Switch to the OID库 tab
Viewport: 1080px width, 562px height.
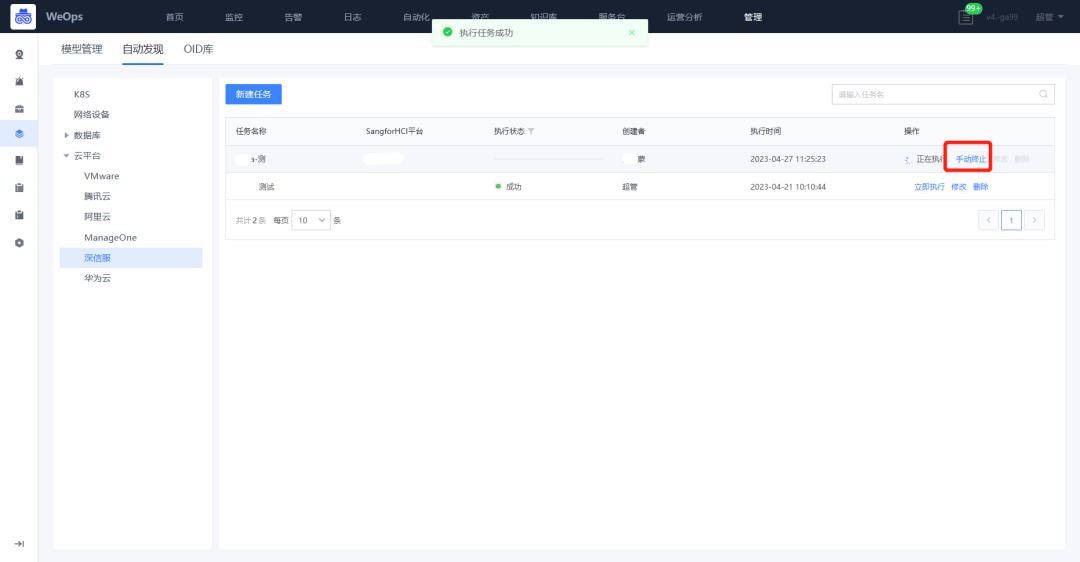(198, 49)
